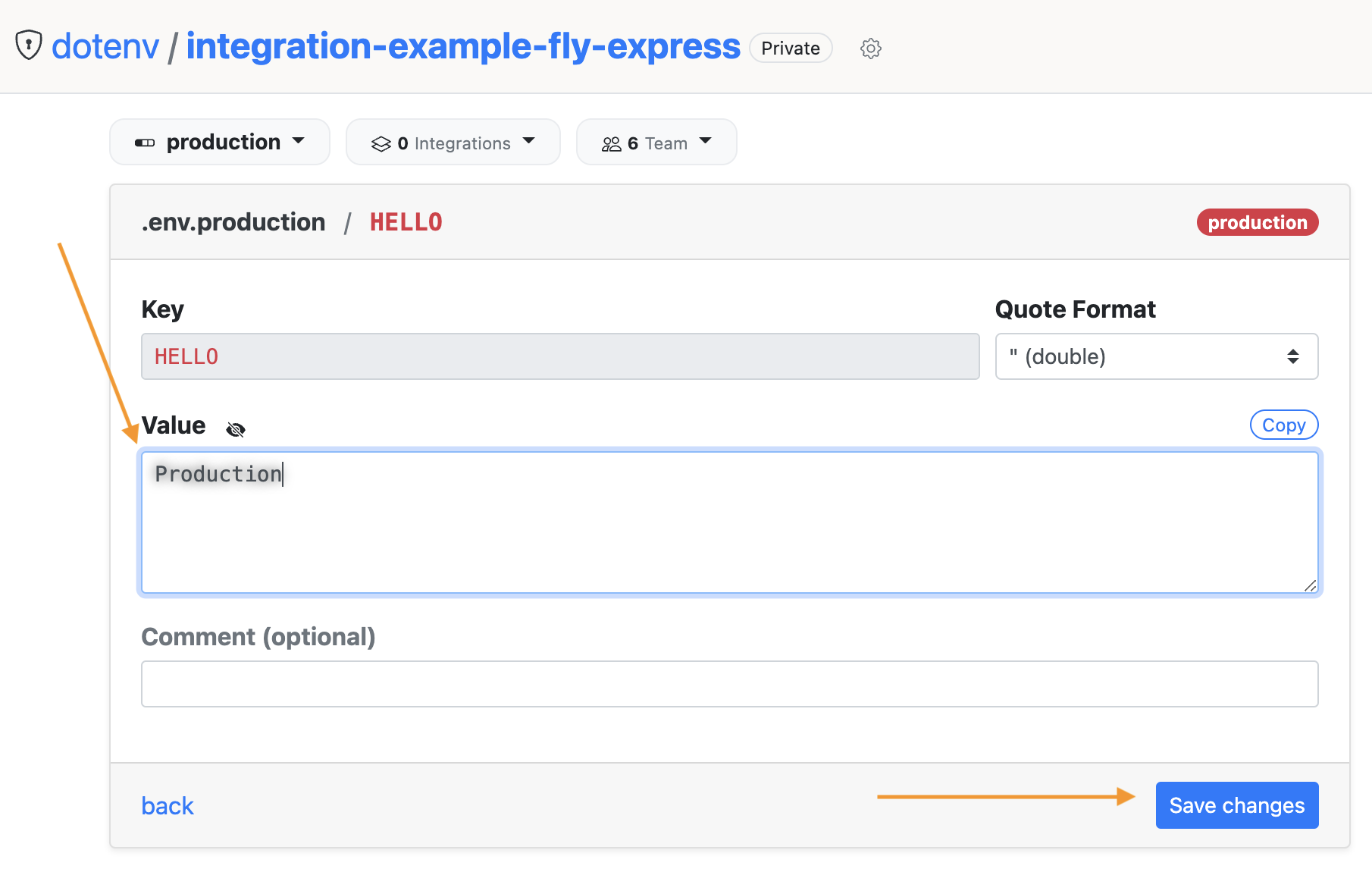1372x872 pixels.
Task: Go to .env.production breadcrumb
Action: point(233,222)
